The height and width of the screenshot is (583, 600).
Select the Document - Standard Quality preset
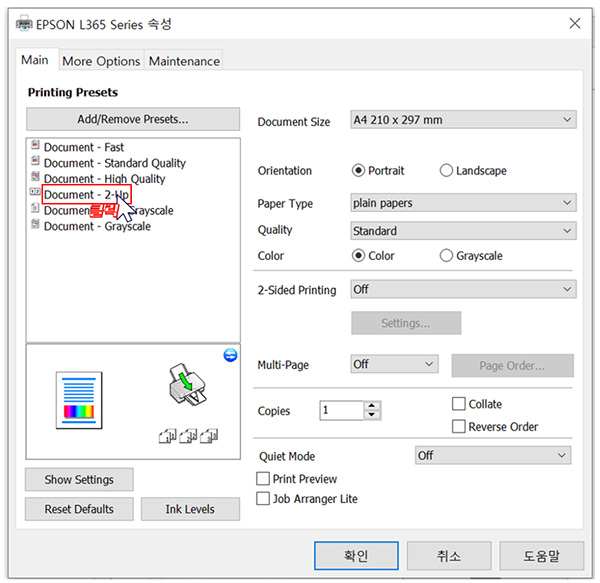tap(115, 163)
